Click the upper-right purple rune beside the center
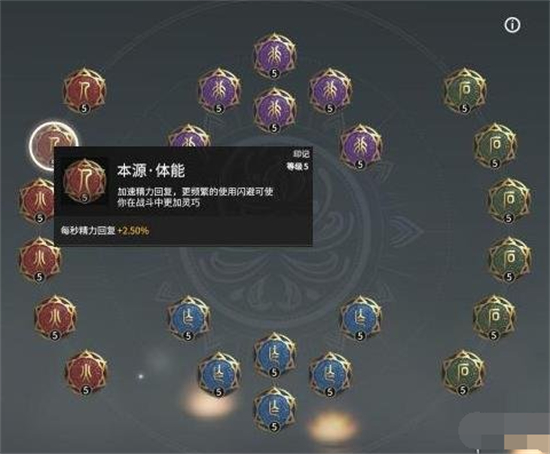 point(330,91)
